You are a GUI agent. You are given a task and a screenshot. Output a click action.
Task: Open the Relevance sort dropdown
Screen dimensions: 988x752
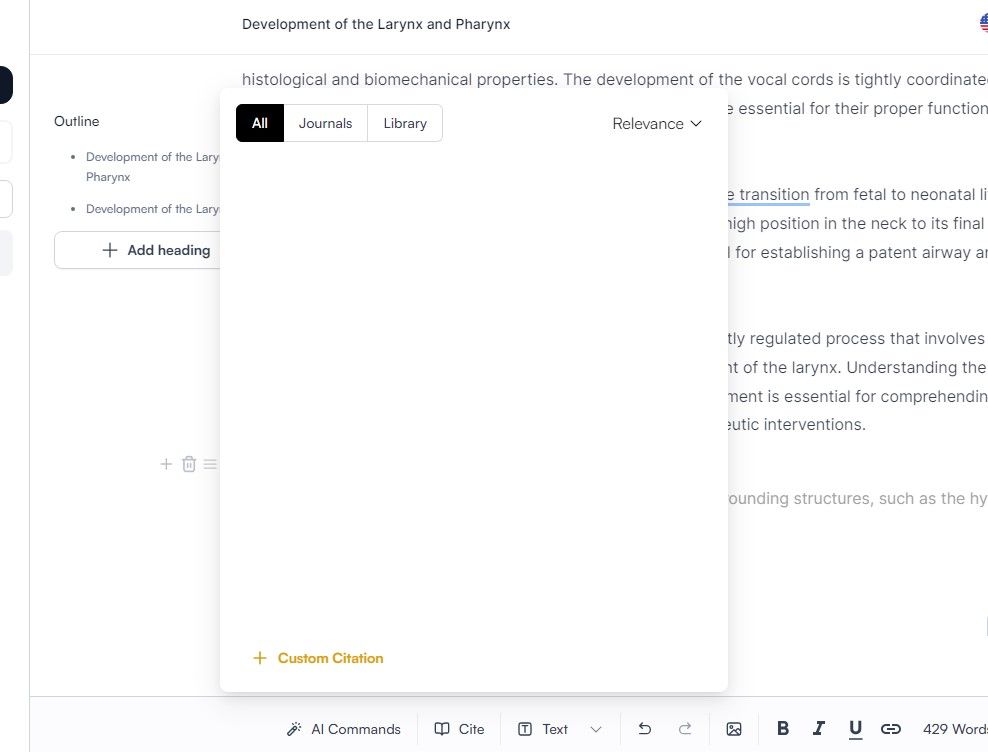pyautogui.click(x=657, y=124)
